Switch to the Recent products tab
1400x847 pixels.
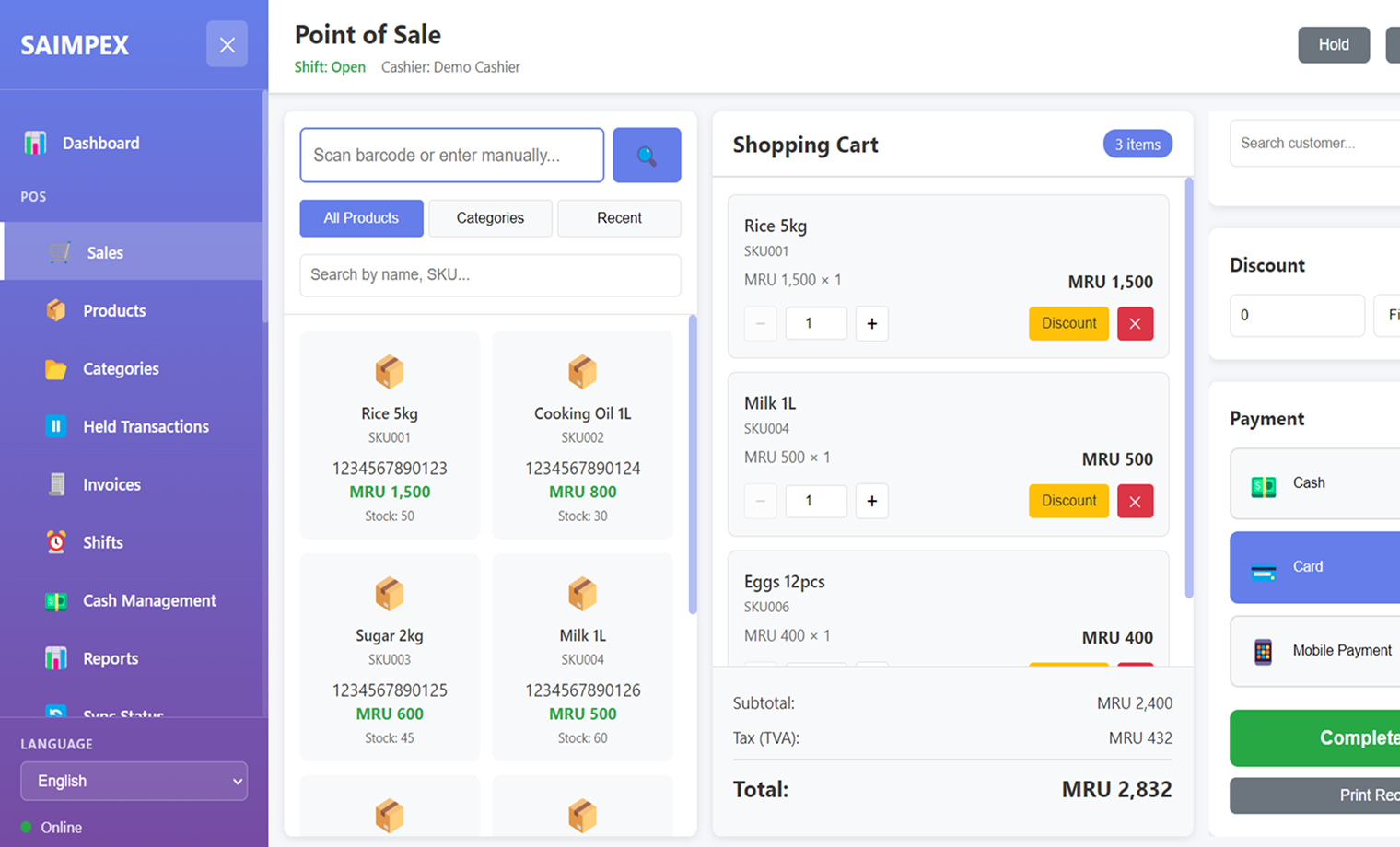618,218
